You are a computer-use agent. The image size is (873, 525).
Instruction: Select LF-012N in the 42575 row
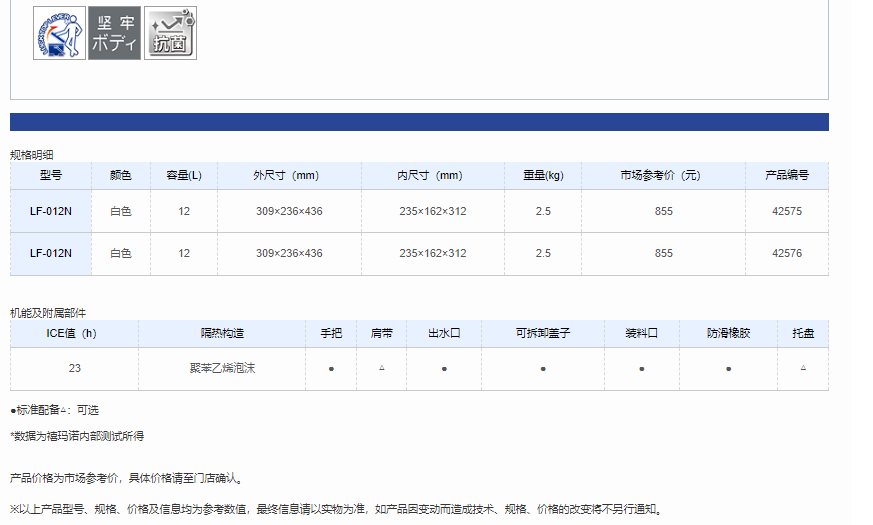coord(51,212)
